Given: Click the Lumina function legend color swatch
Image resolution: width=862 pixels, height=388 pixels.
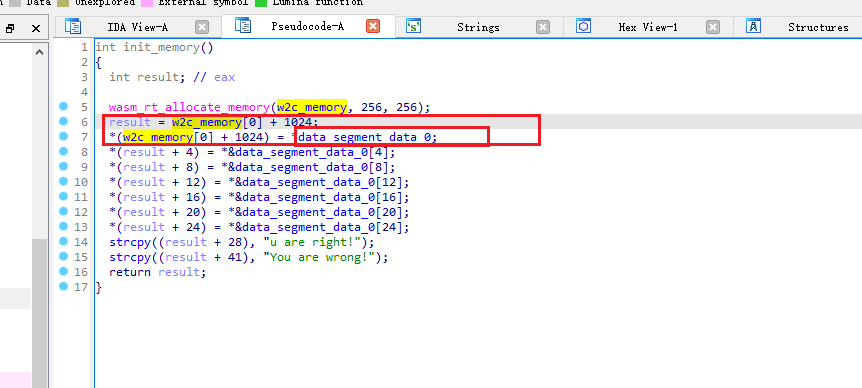Looking at the screenshot, I should (261, 3).
